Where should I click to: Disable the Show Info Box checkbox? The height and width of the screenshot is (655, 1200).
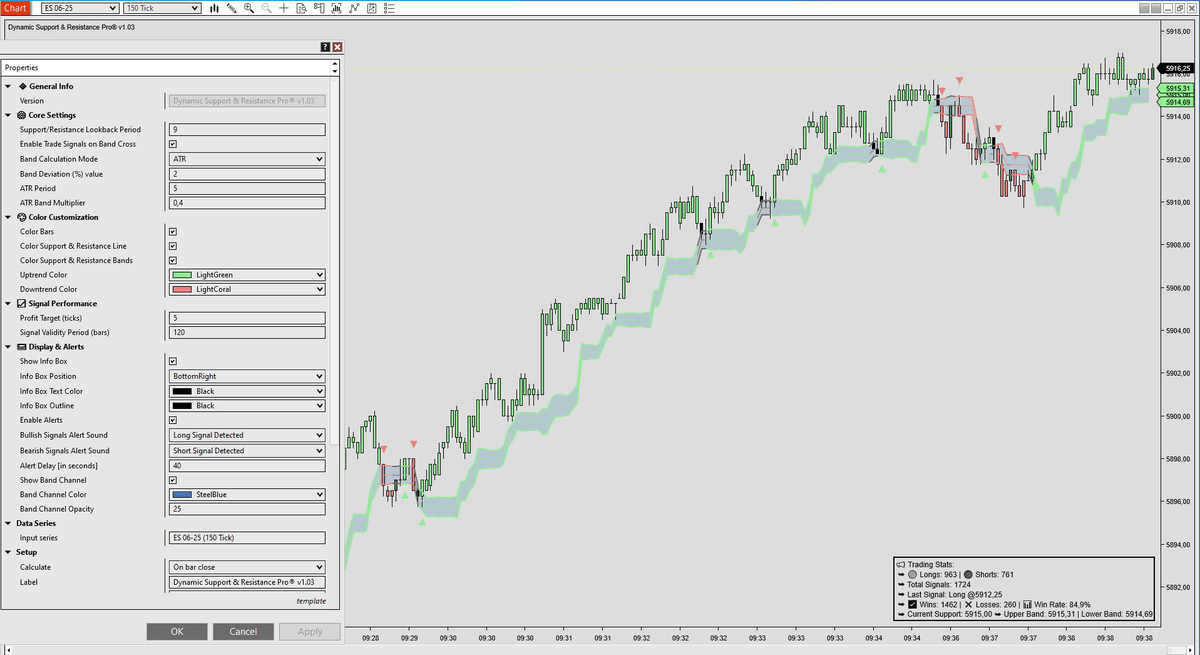173,361
